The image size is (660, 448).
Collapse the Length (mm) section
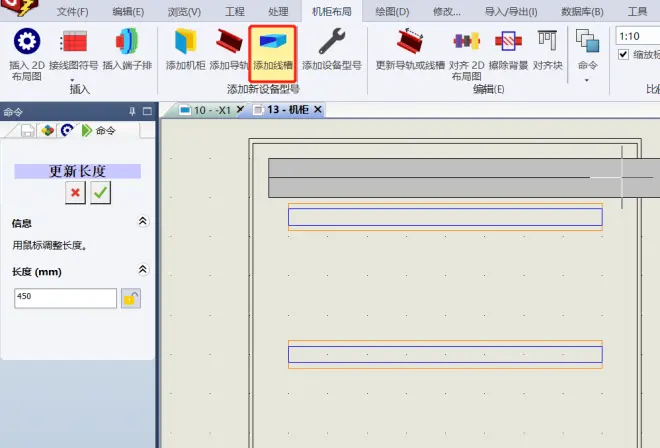(143, 269)
